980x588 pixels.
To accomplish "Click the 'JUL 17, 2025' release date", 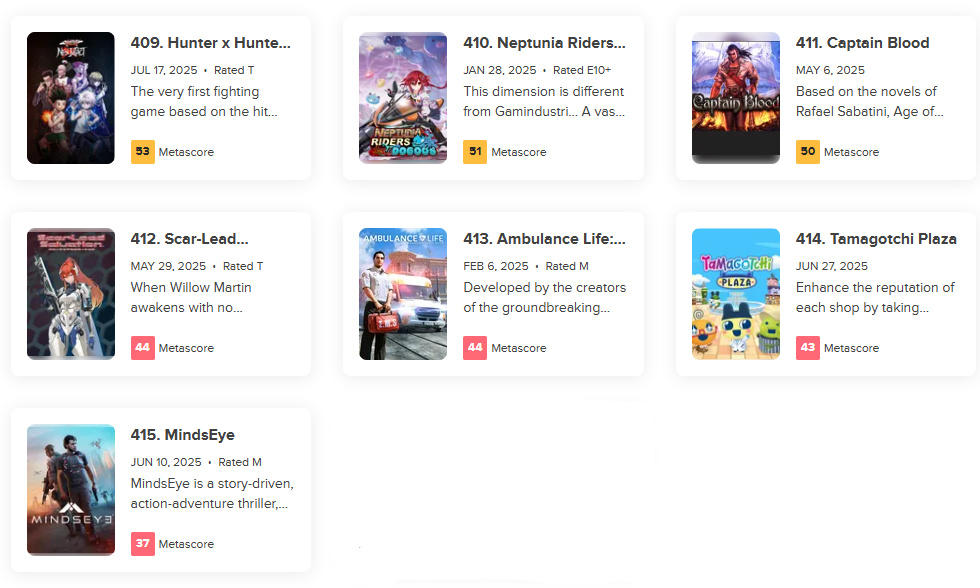I will pyautogui.click(x=164, y=71).
